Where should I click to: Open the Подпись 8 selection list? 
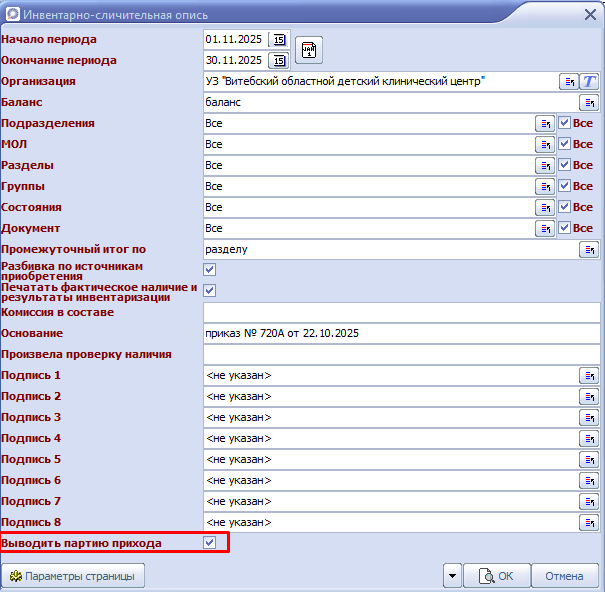click(x=589, y=523)
